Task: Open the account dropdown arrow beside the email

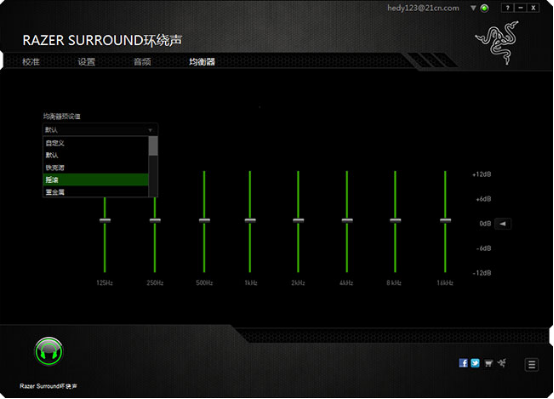Action: [473, 8]
